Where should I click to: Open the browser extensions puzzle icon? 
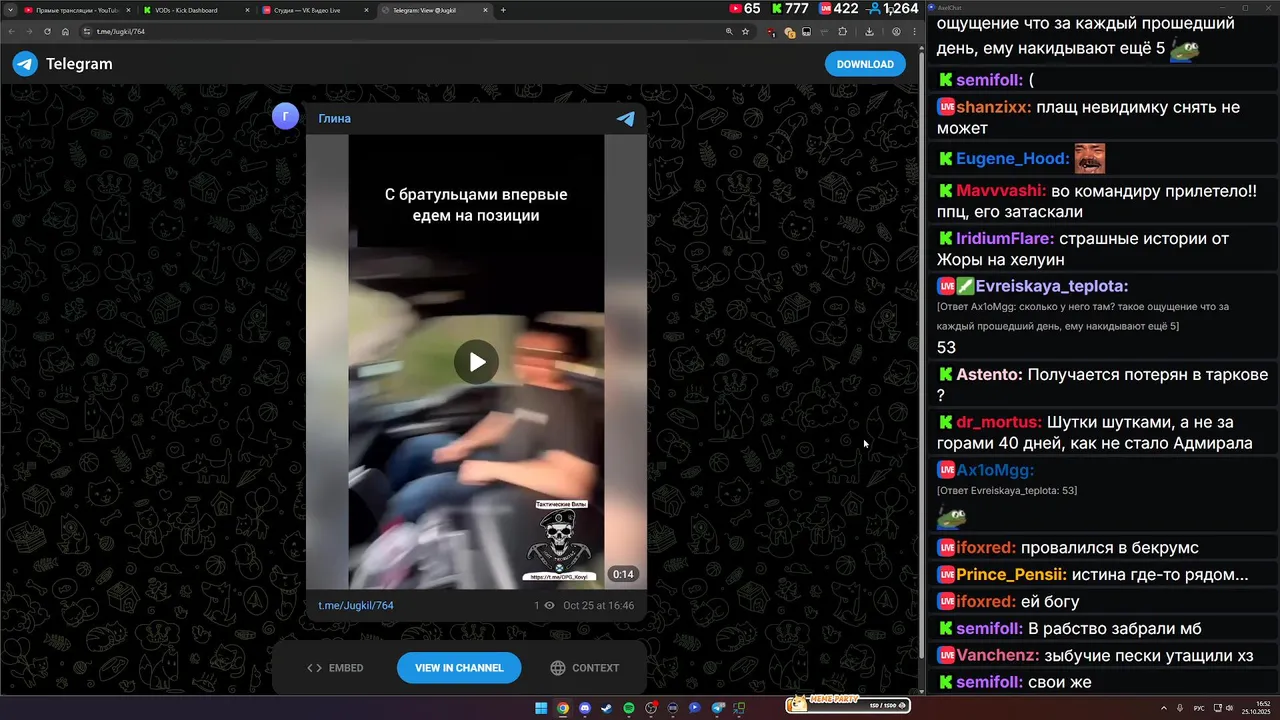click(843, 31)
